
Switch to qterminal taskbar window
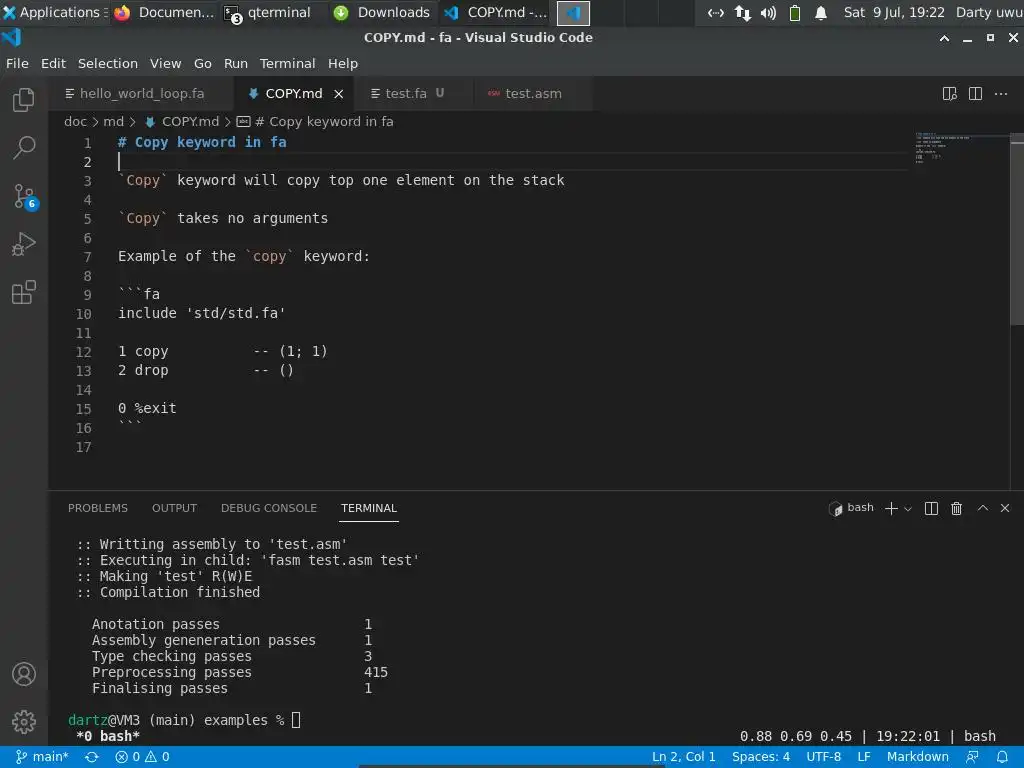pos(267,12)
